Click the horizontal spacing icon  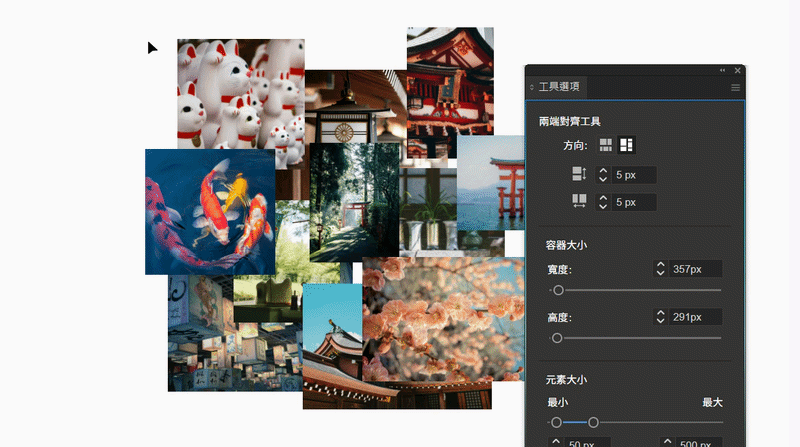tap(579, 201)
